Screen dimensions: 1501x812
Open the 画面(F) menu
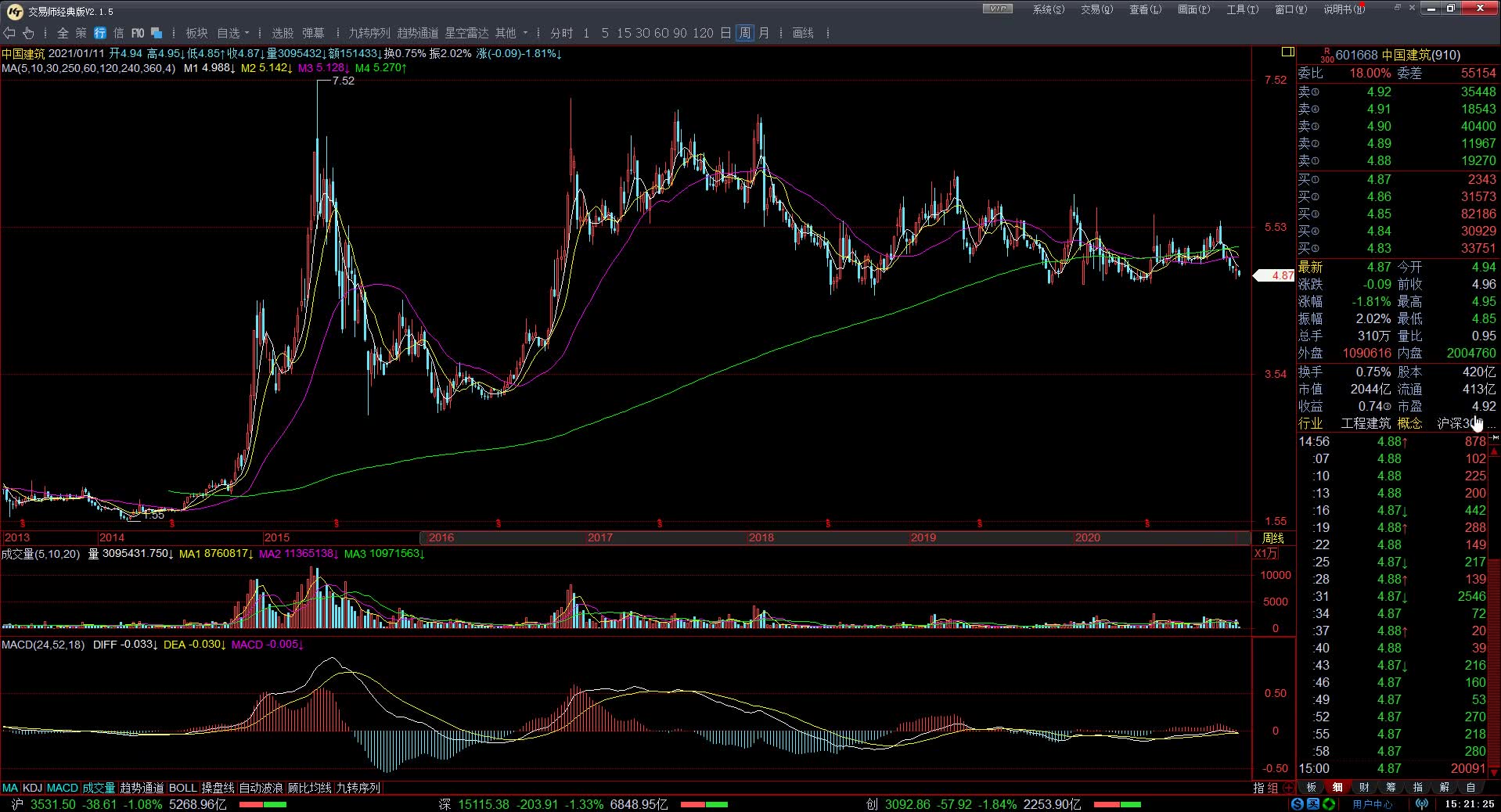point(1193,9)
